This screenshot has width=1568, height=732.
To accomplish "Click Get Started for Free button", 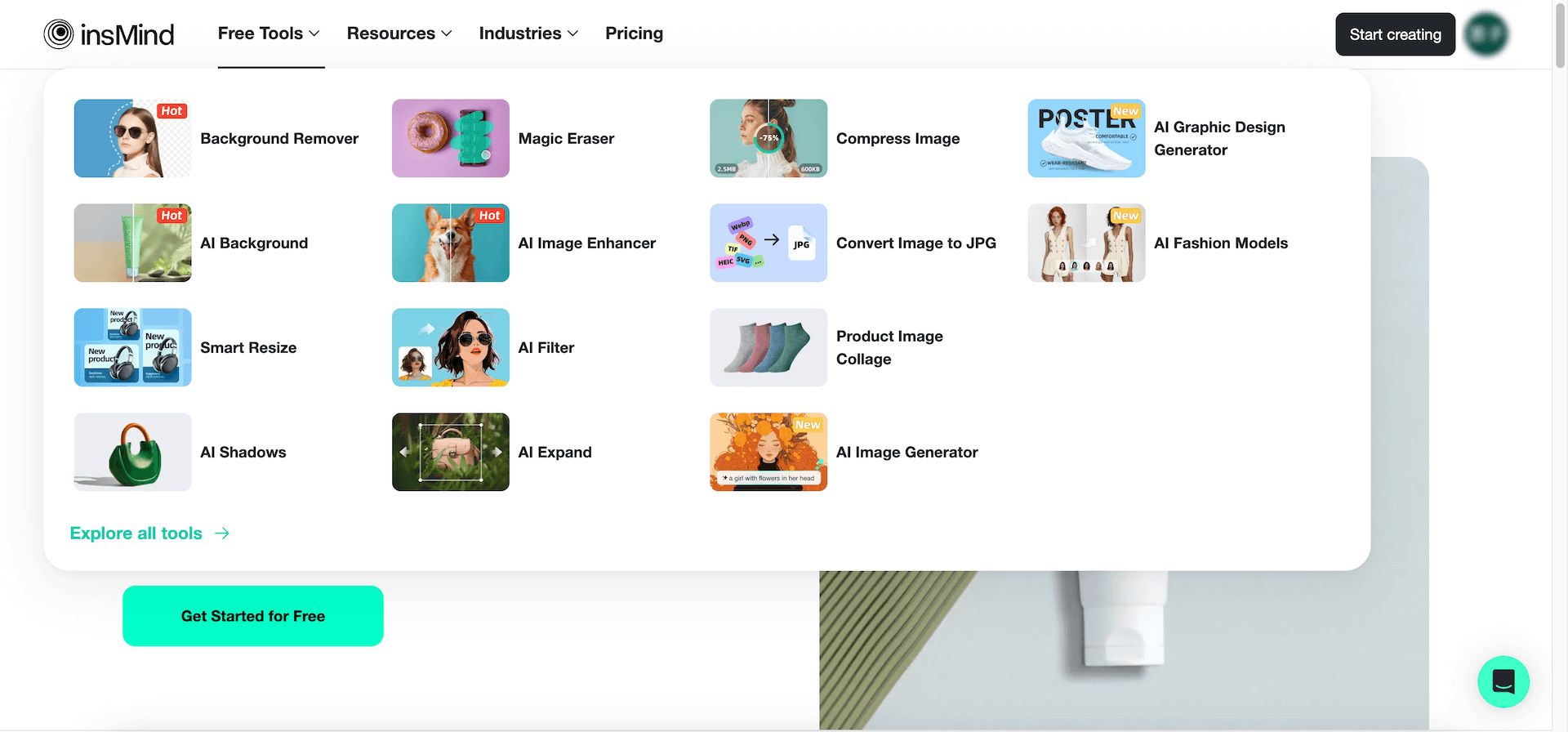I will 253,616.
